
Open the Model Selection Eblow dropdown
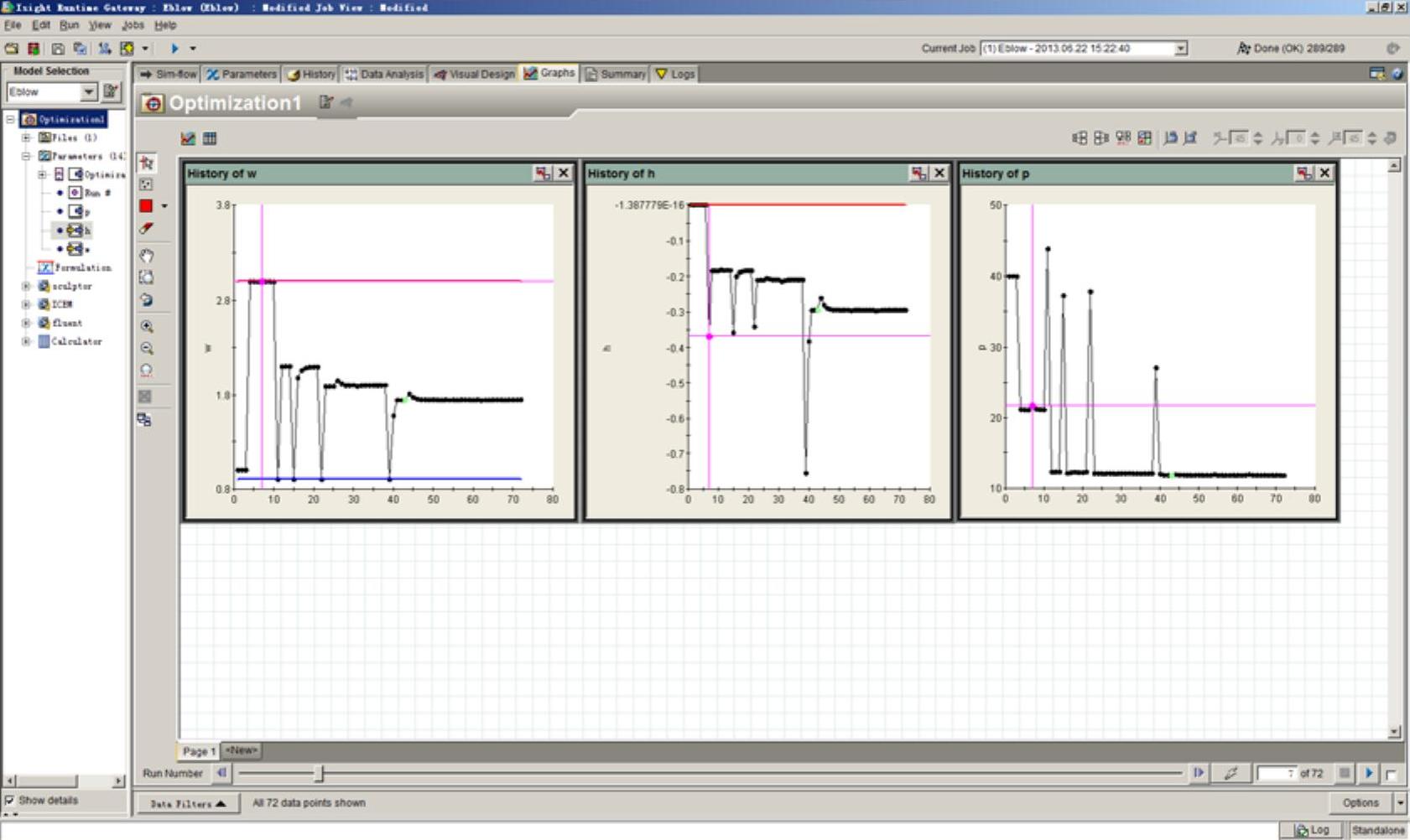click(x=88, y=91)
